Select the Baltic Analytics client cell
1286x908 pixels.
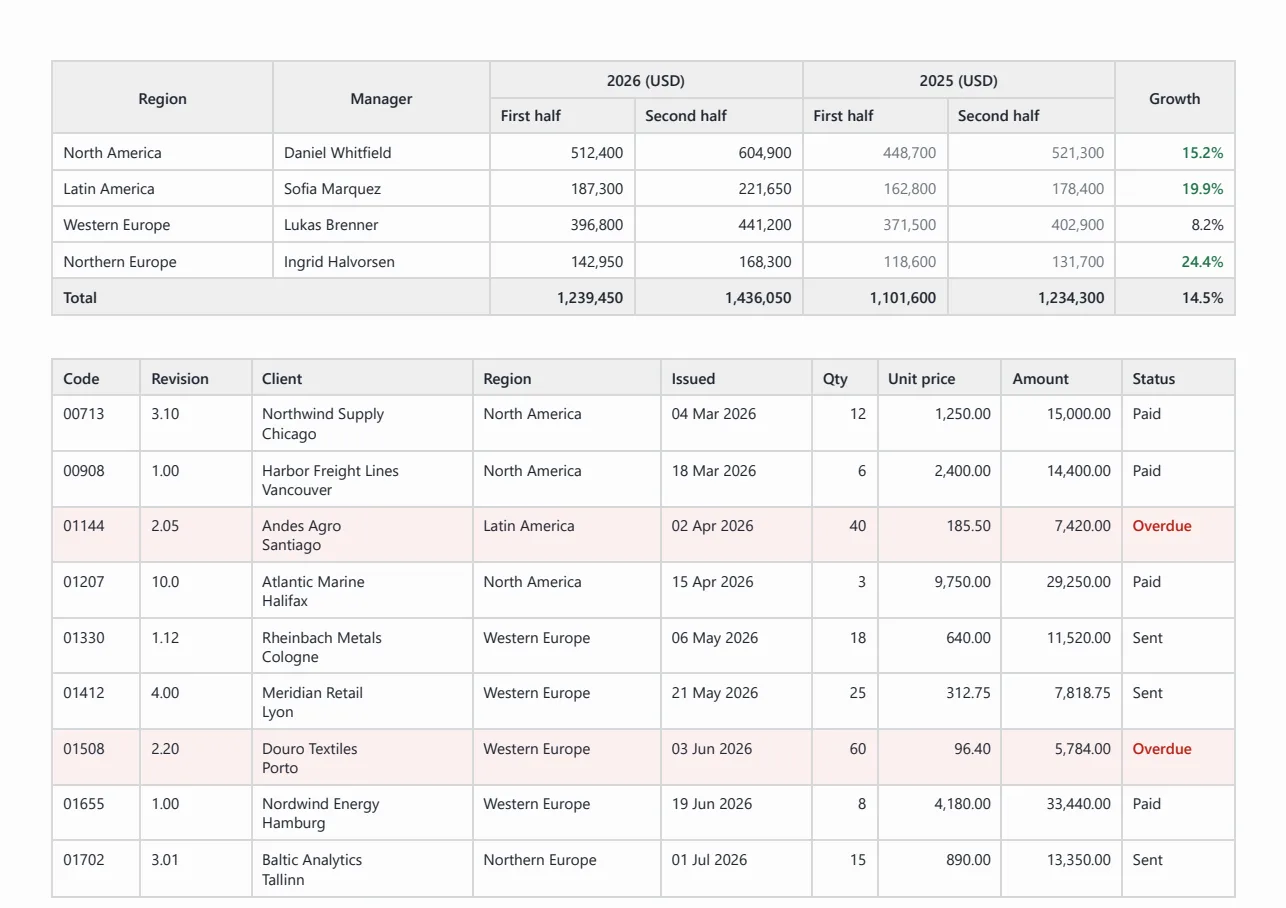362,869
